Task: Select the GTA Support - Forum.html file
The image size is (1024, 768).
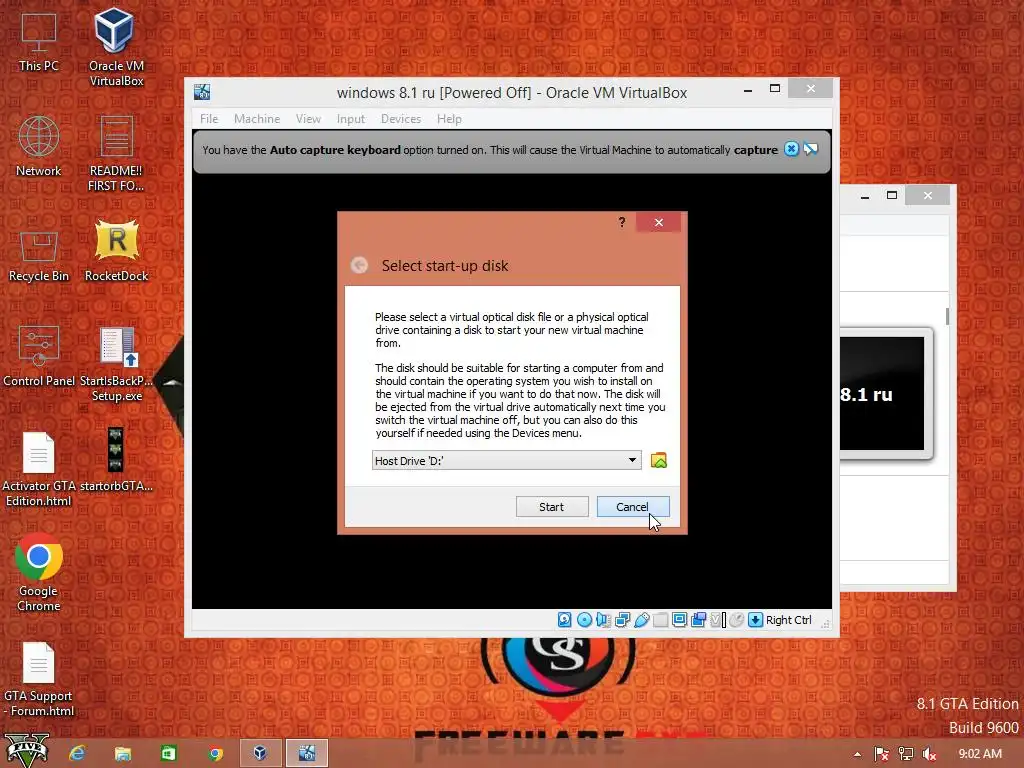Action: pyautogui.click(x=39, y=679)
